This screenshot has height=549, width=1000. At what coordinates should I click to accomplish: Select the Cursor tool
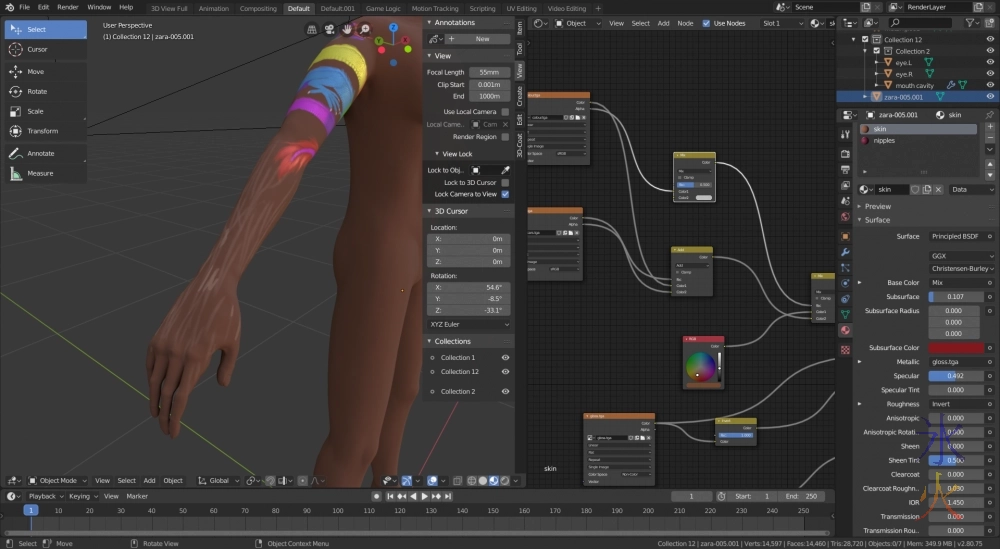point(36,49)
